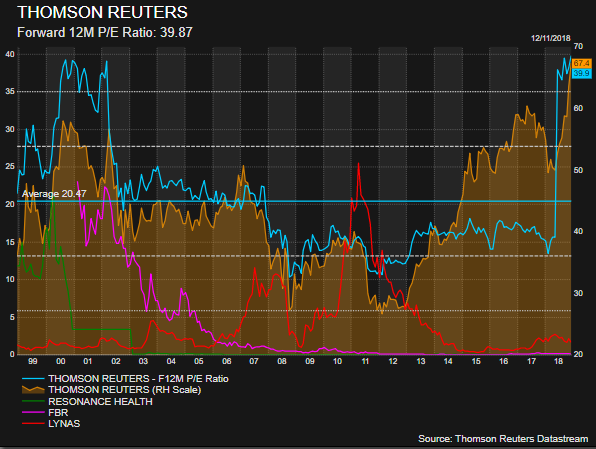The width and height of the screenshot is (596, 449).
Task: Click the magenta FBR legend line
Action: [x=33, y=413]
